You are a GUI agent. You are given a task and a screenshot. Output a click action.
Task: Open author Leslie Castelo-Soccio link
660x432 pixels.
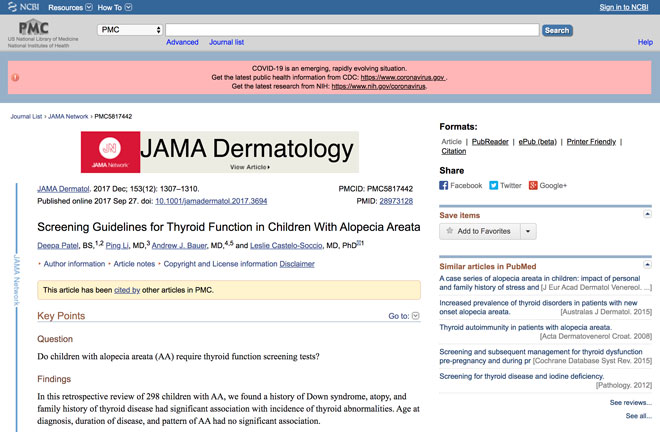coord(286,245)
